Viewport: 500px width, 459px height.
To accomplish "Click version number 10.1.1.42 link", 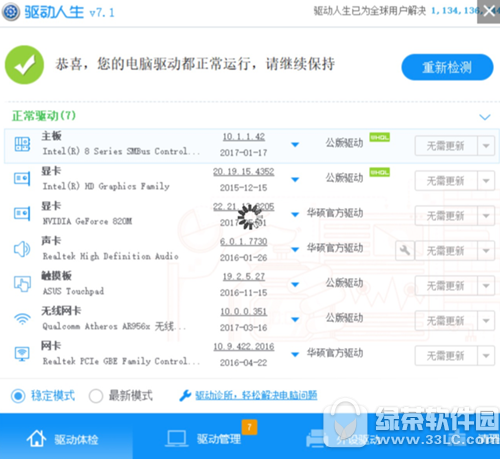I will (x=244, y=137).
